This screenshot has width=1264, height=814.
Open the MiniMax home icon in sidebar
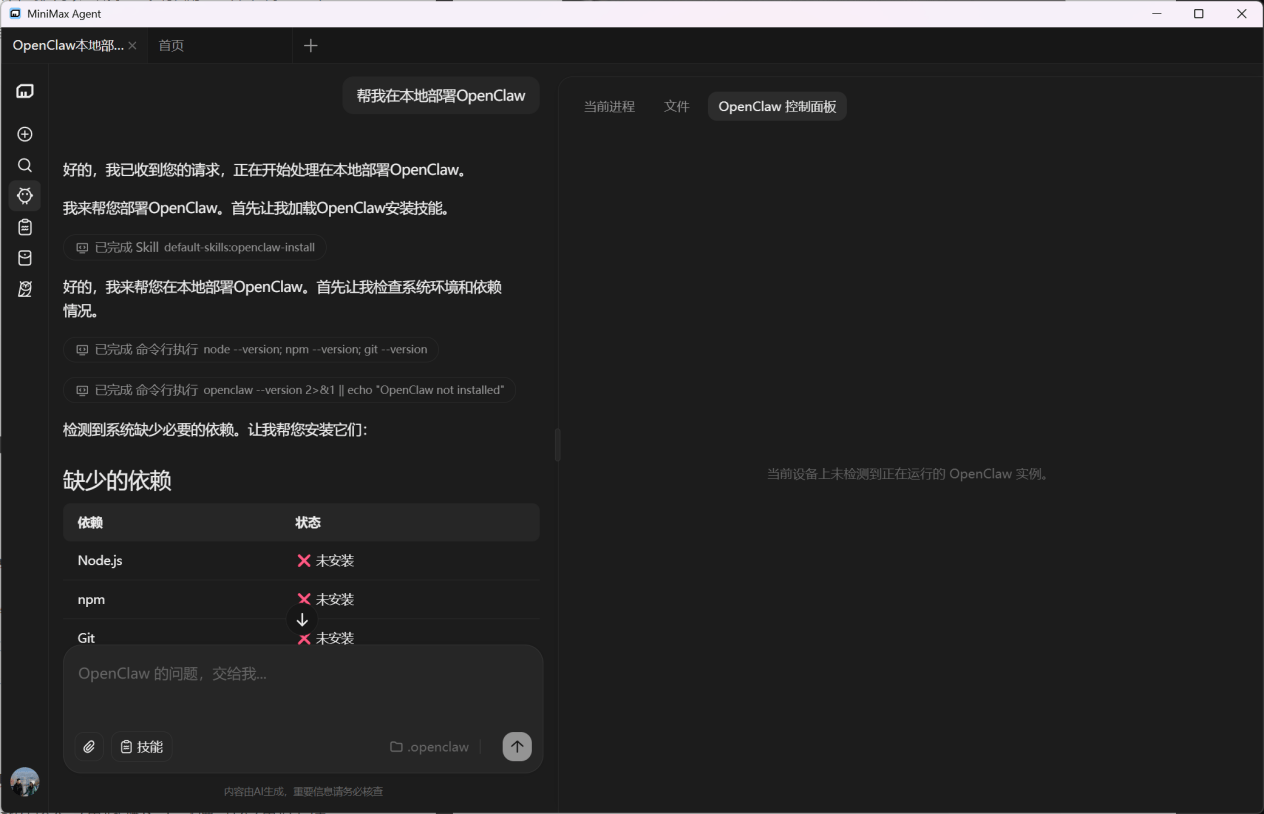pos(25,91)
